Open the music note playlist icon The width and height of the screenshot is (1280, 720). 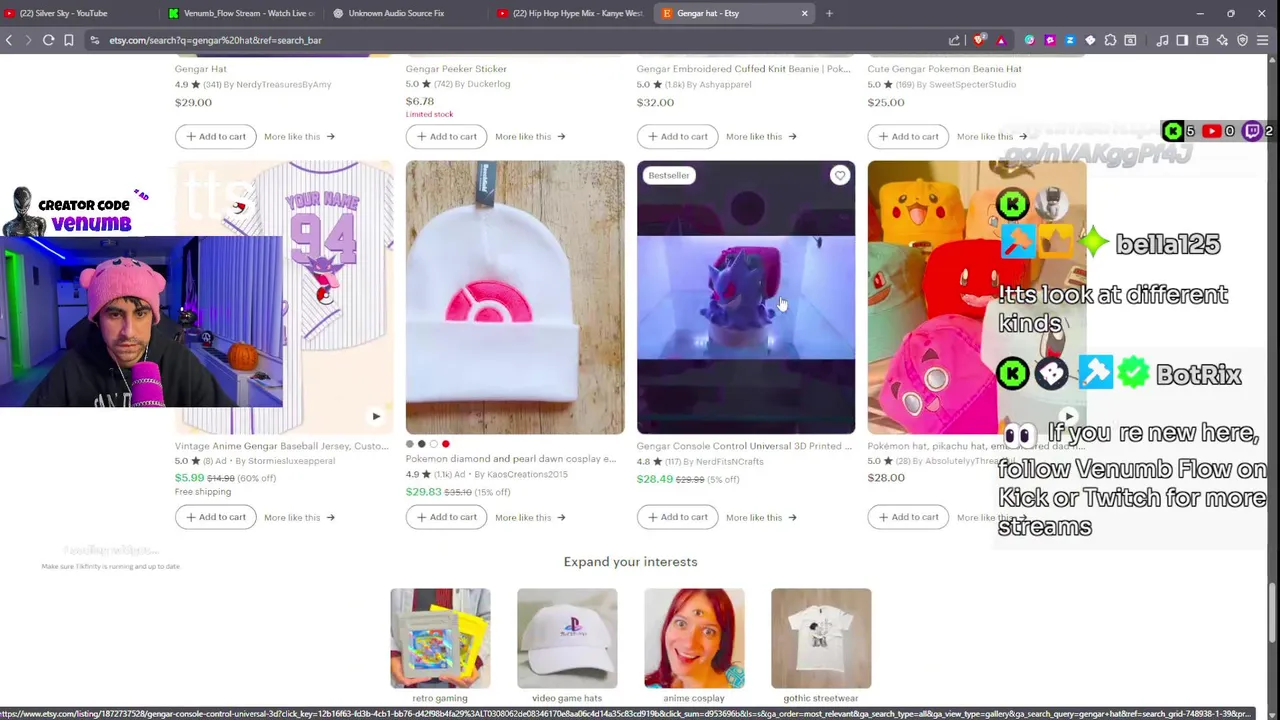coord(1162,40)
